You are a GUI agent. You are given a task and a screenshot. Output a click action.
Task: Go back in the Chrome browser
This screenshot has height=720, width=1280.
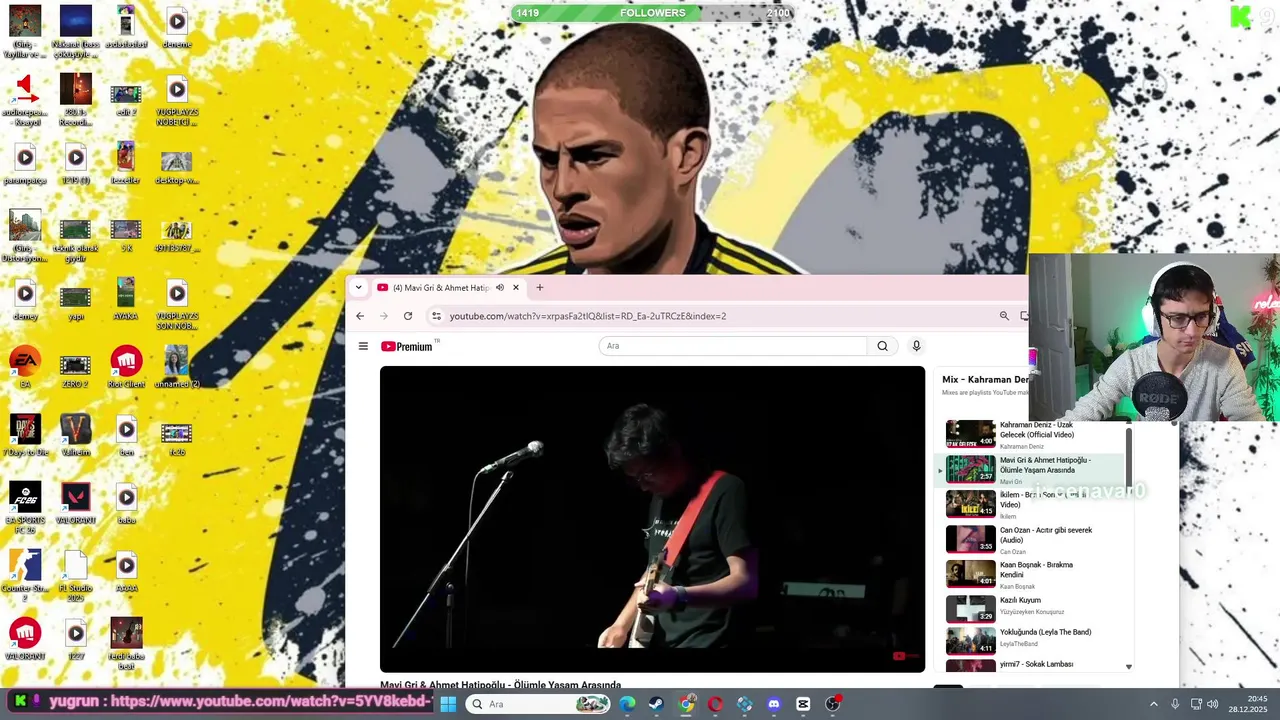tap(360, 316)
